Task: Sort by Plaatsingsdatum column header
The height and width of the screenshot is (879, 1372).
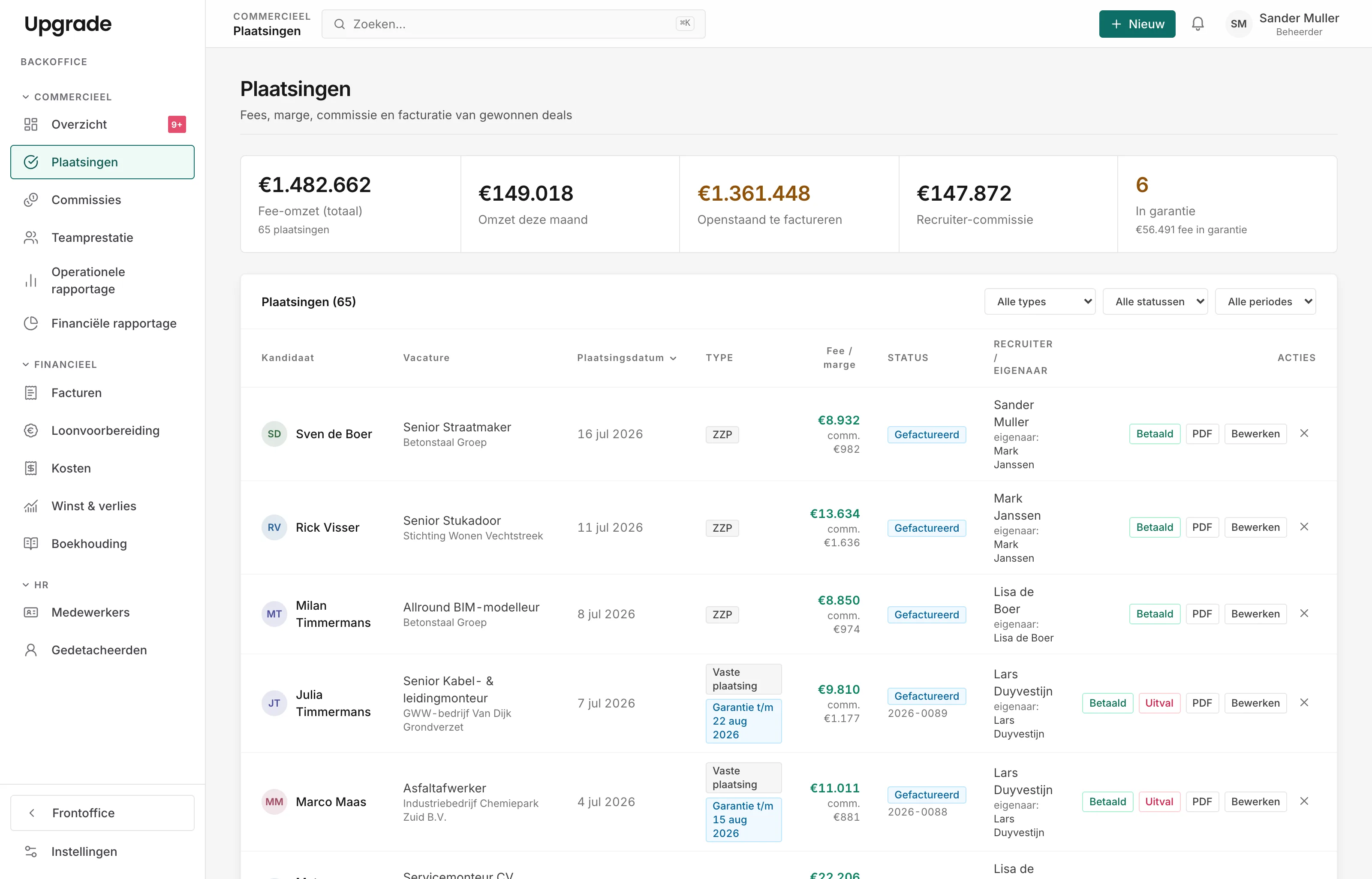Action: 627,358
